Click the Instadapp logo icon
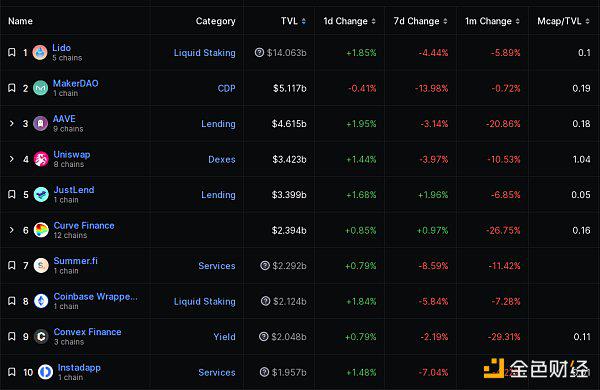 click(45, 372)
